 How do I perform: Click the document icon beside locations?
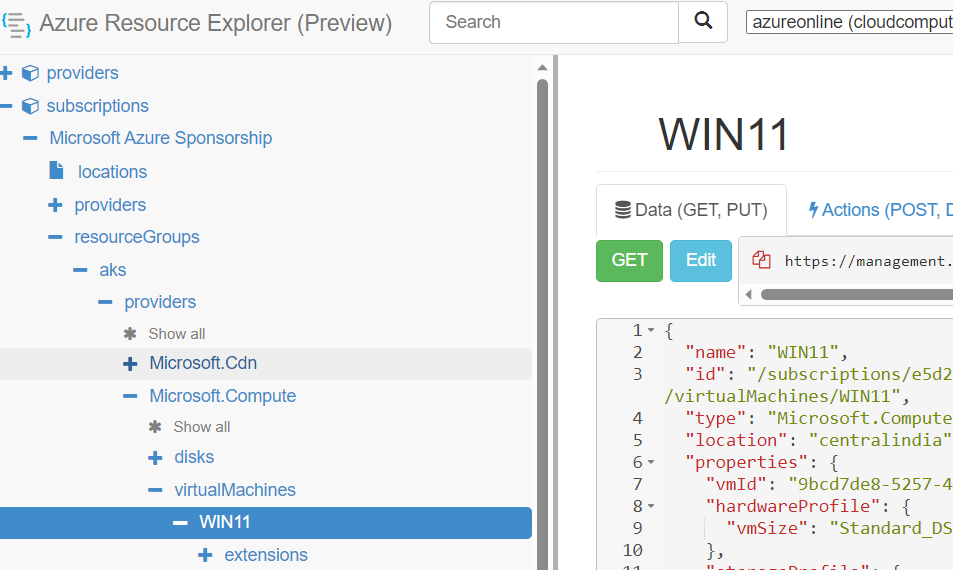56,171
